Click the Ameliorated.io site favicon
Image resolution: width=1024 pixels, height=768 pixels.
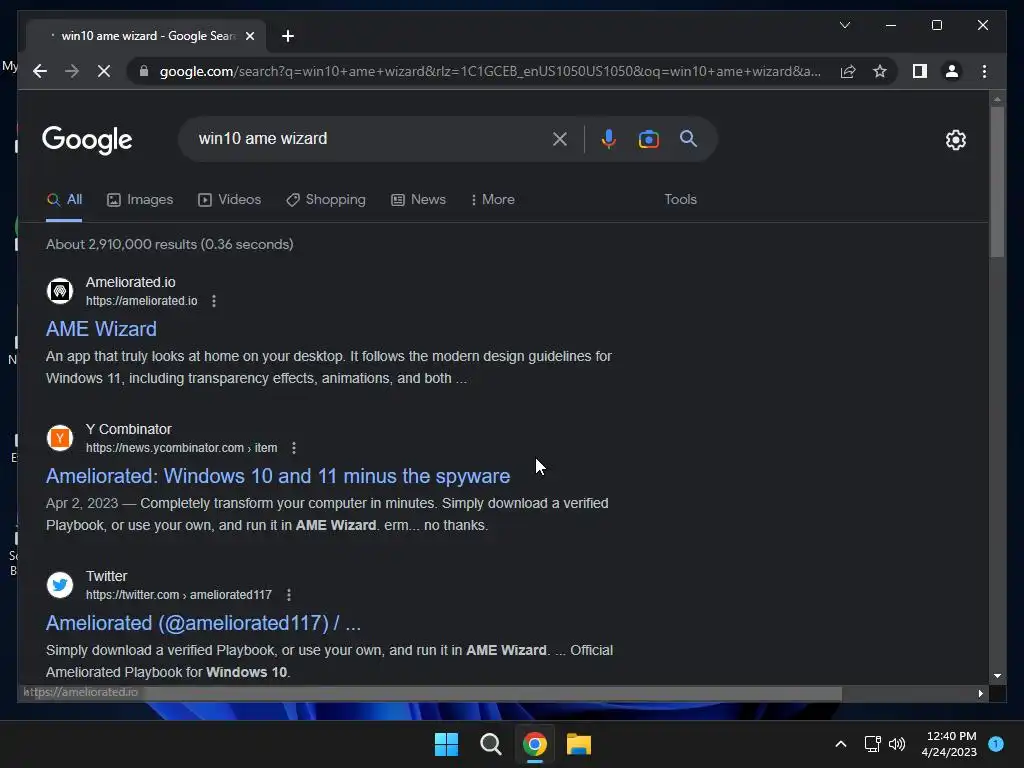pyautogui.click(x=59, y=291)
